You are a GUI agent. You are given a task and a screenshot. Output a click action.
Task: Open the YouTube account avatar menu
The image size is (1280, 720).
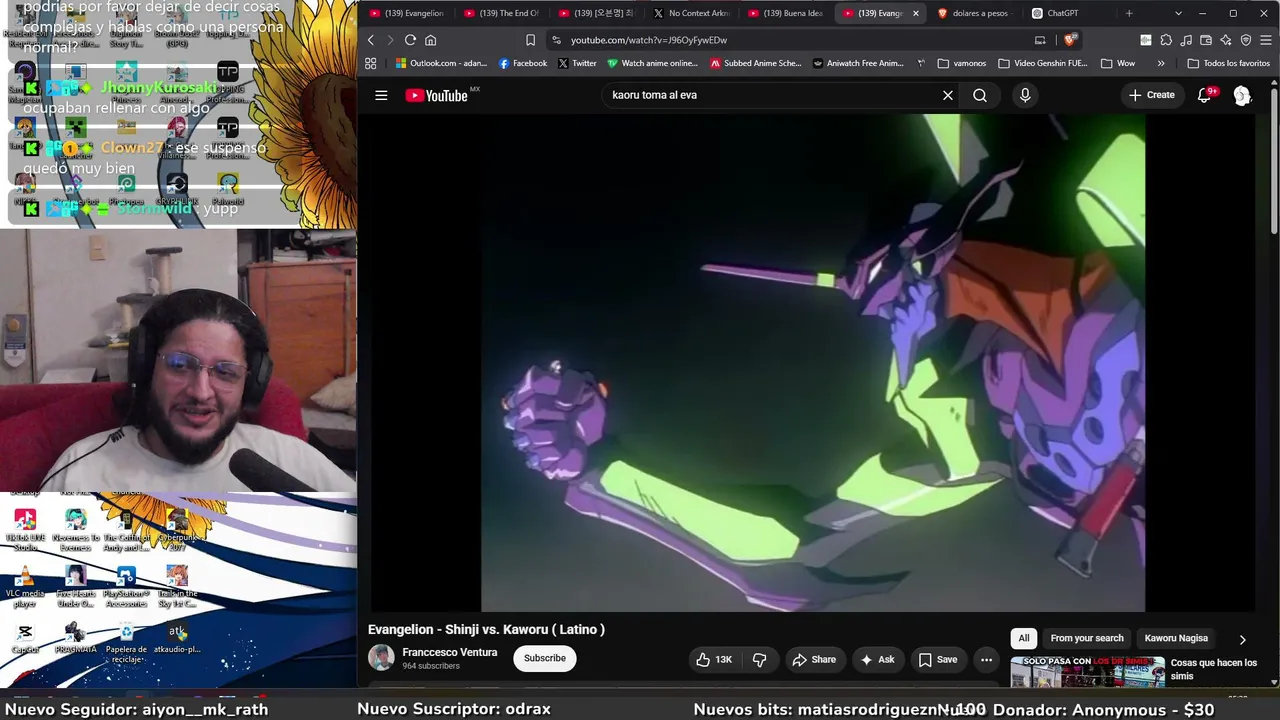1242,95
